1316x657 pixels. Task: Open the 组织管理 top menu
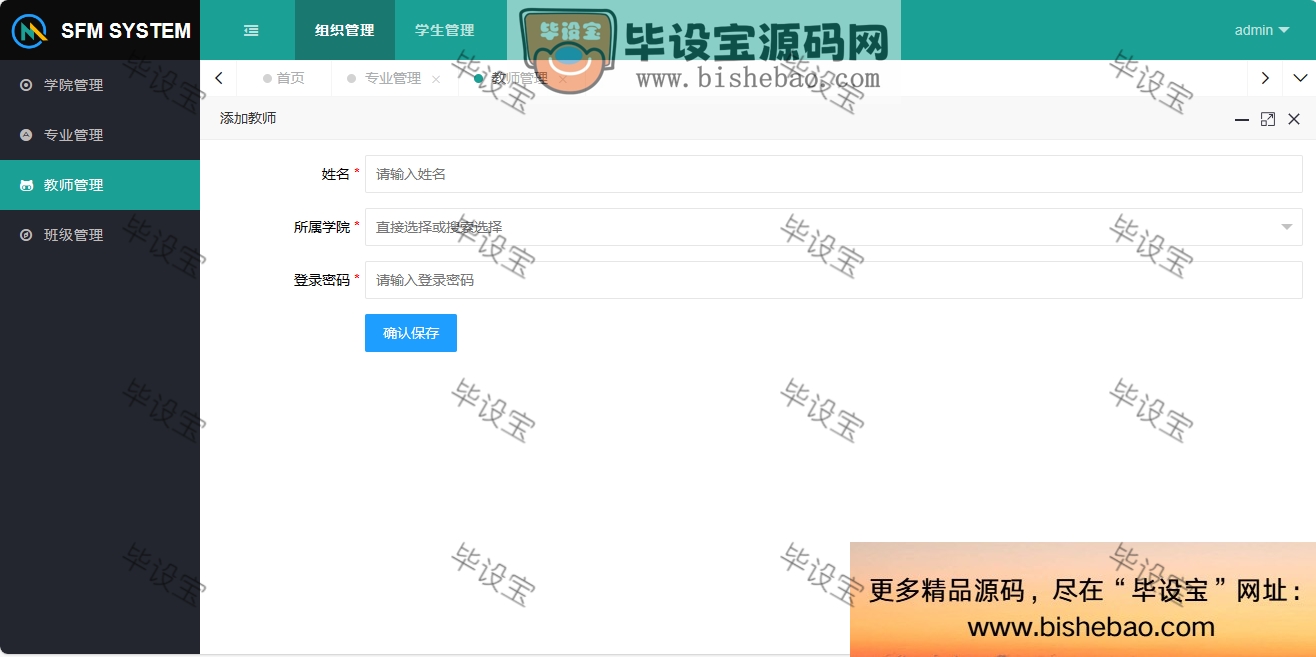pyautogui.click(x=345, y=30)
